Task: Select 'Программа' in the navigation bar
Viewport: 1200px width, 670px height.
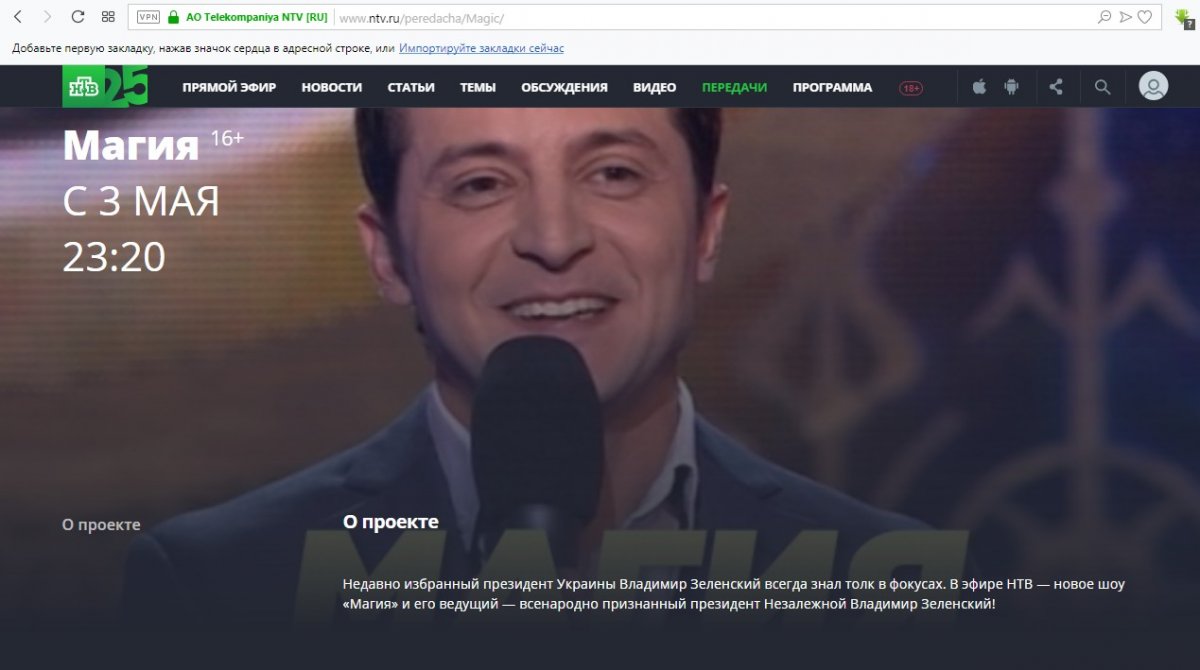Action: 832,88
